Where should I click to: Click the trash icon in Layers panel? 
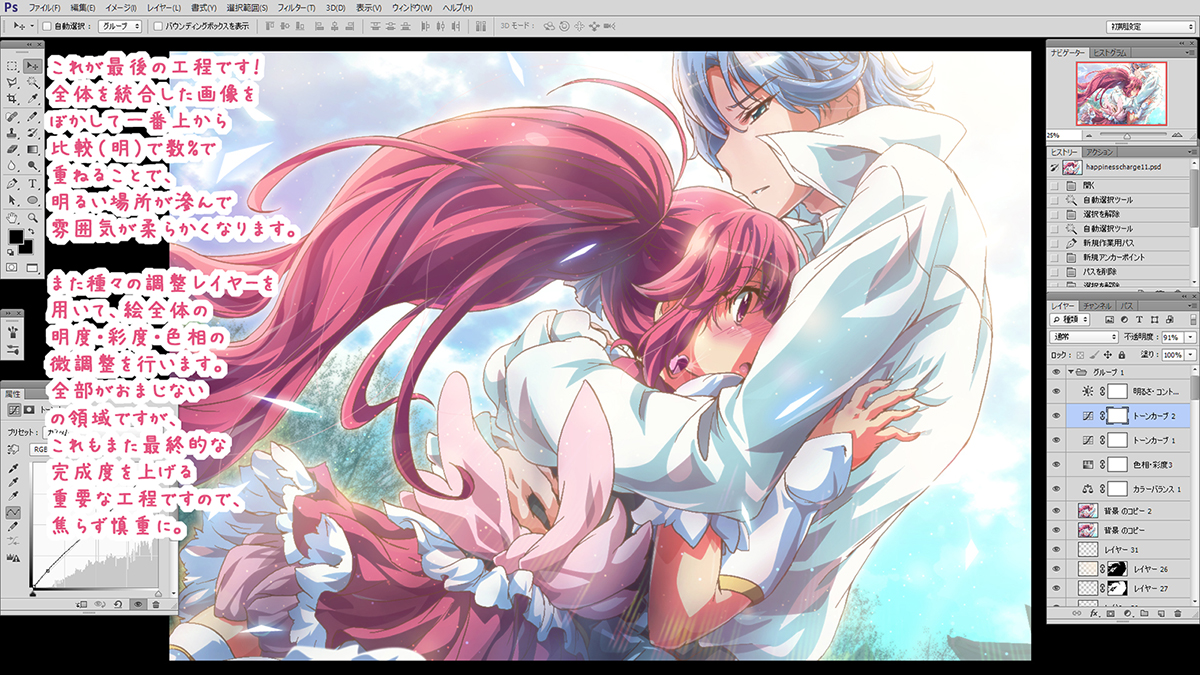(1178, 613)
